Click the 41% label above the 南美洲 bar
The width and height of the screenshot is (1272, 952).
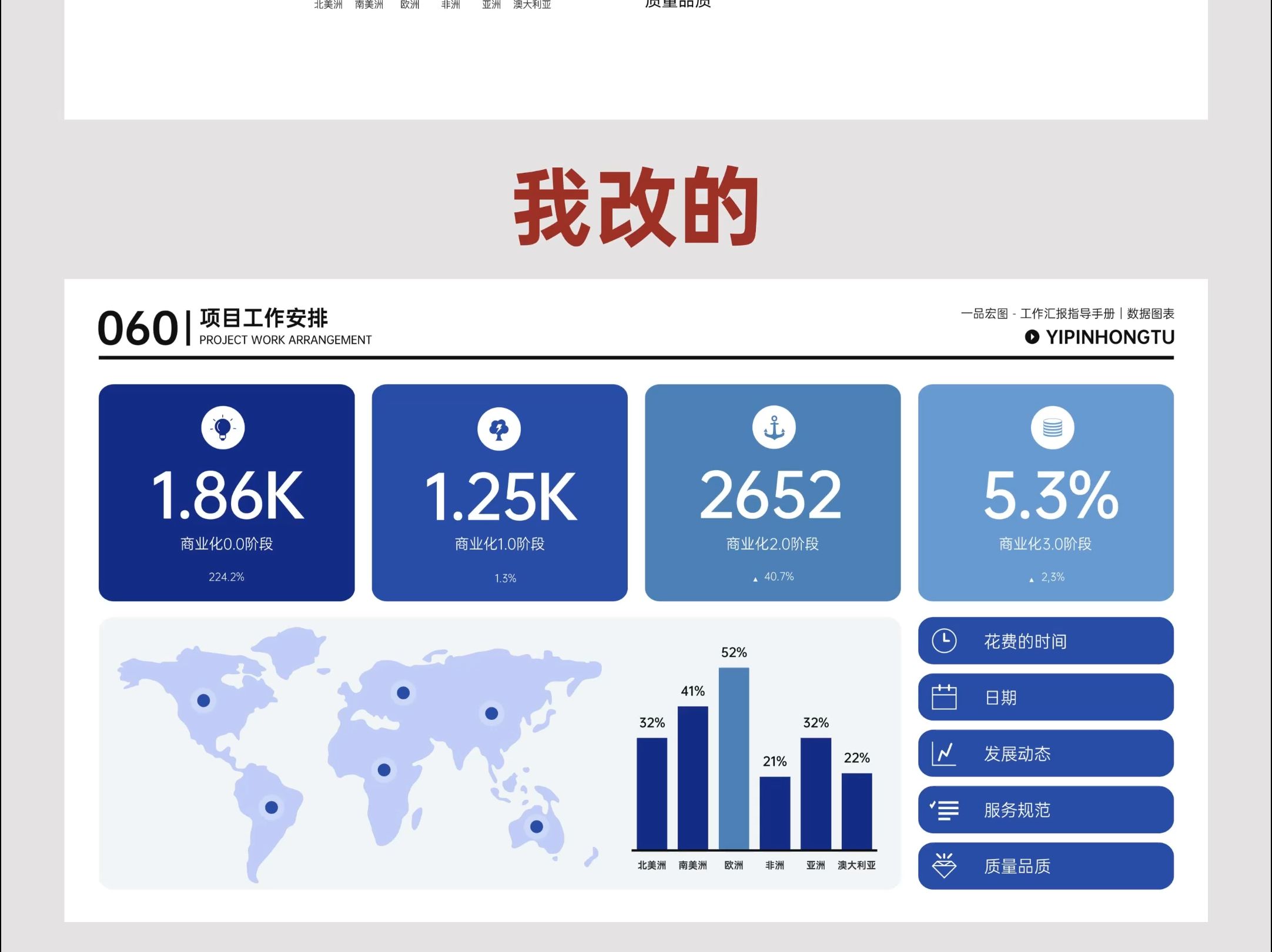(692, 691)
